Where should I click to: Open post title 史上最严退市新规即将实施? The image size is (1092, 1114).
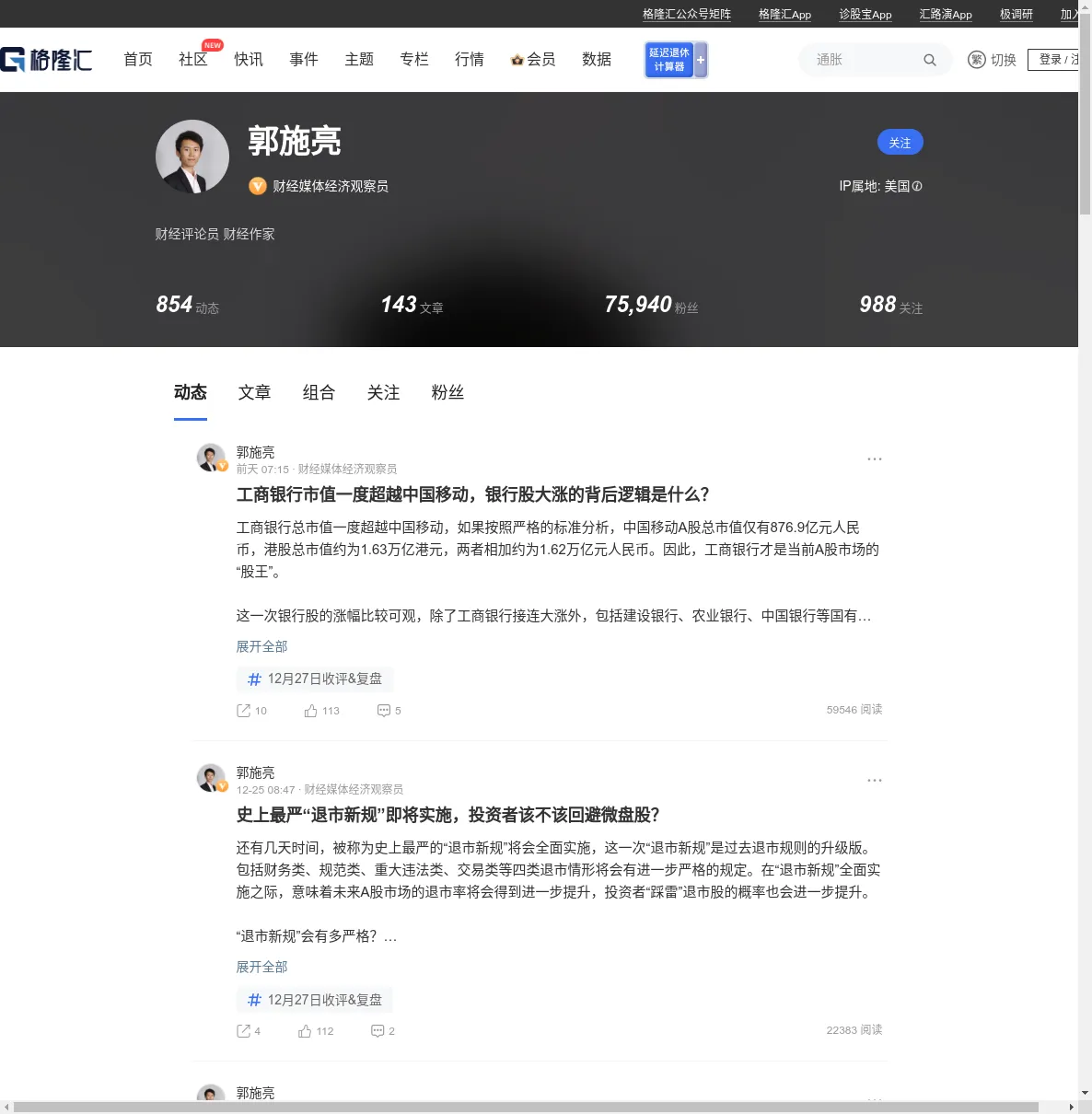click(x=448, y=815)
